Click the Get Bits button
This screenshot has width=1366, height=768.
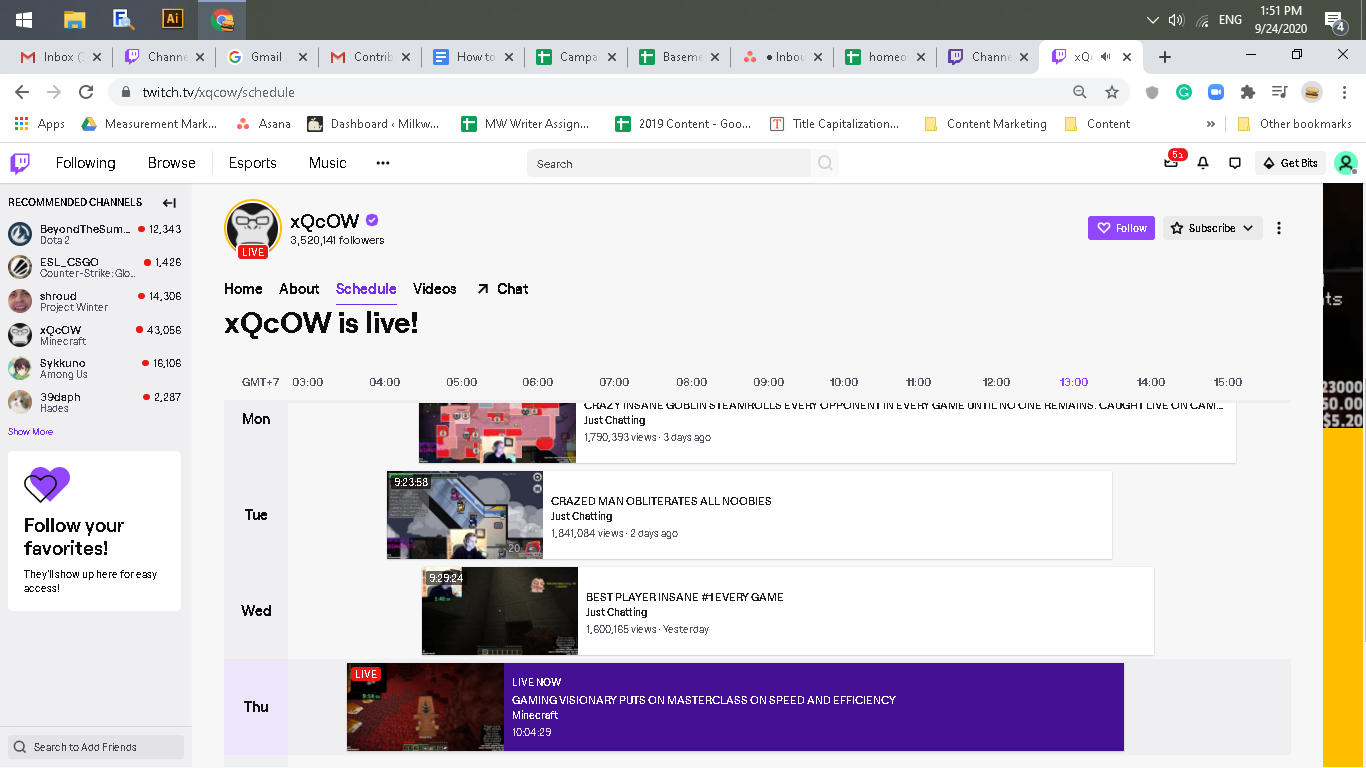[x=1290, y=163]
